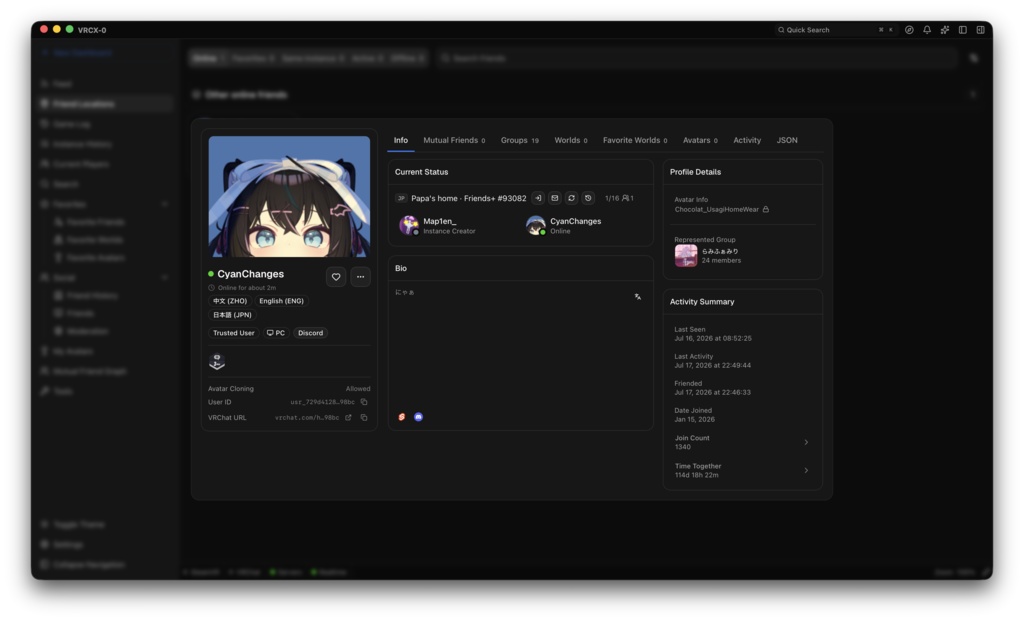Launch into Papa's home instance
Screen dimensions: 1024x621
click(x=537, y=199)
